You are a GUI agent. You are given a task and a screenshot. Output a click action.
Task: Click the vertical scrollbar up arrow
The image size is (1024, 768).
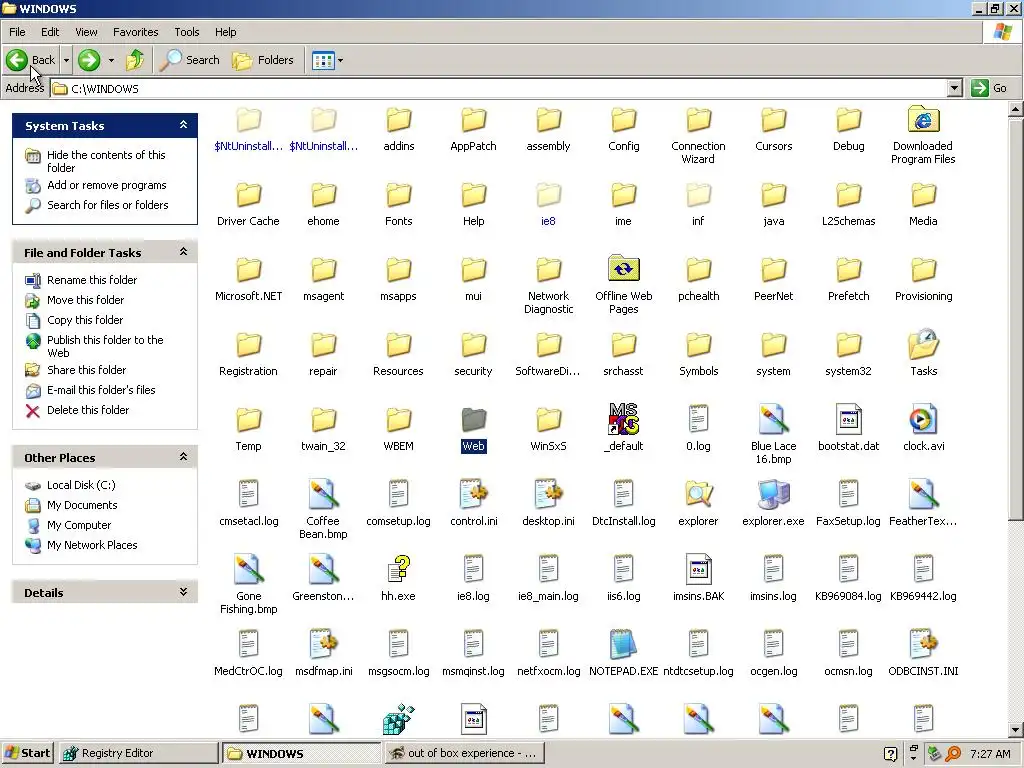(x=1016, y=109)
